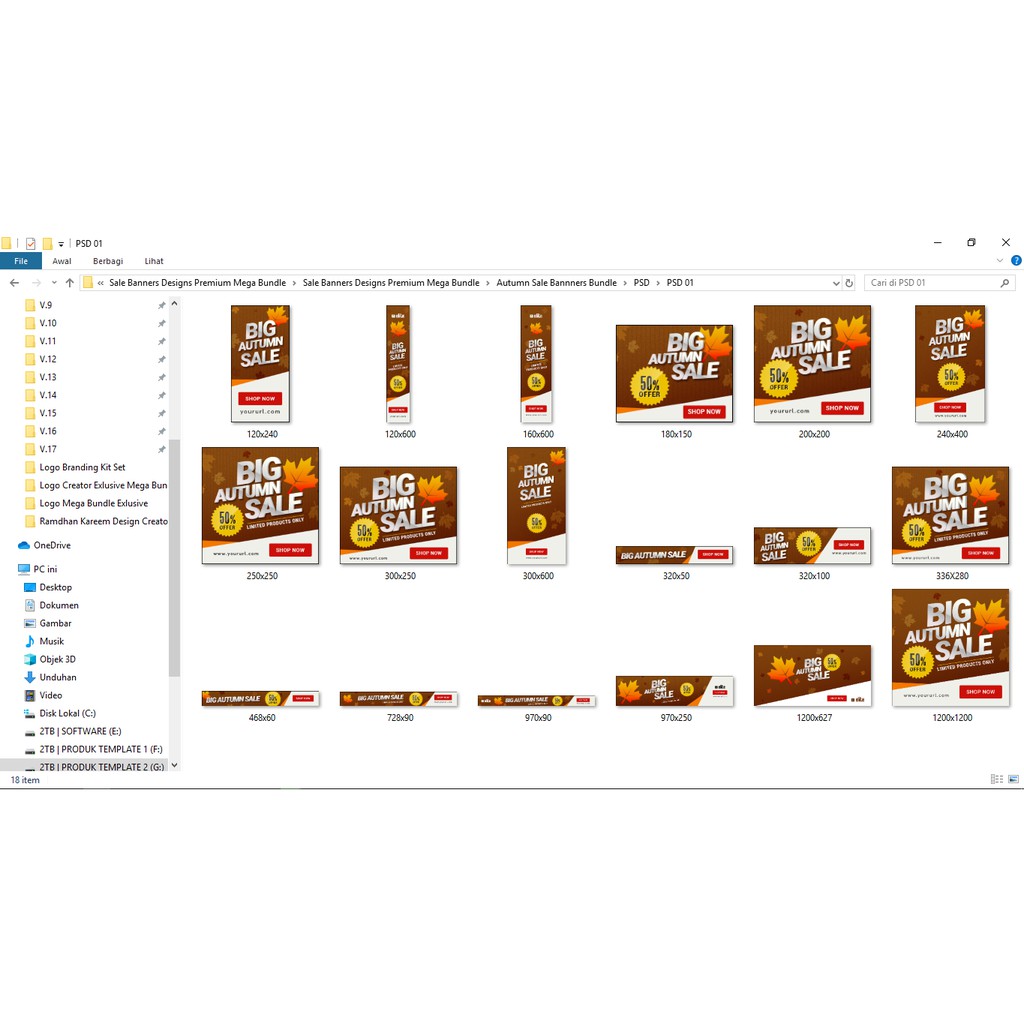Open the File ribbon tab
The image size is (1024, 1024).
pos(21,261)
